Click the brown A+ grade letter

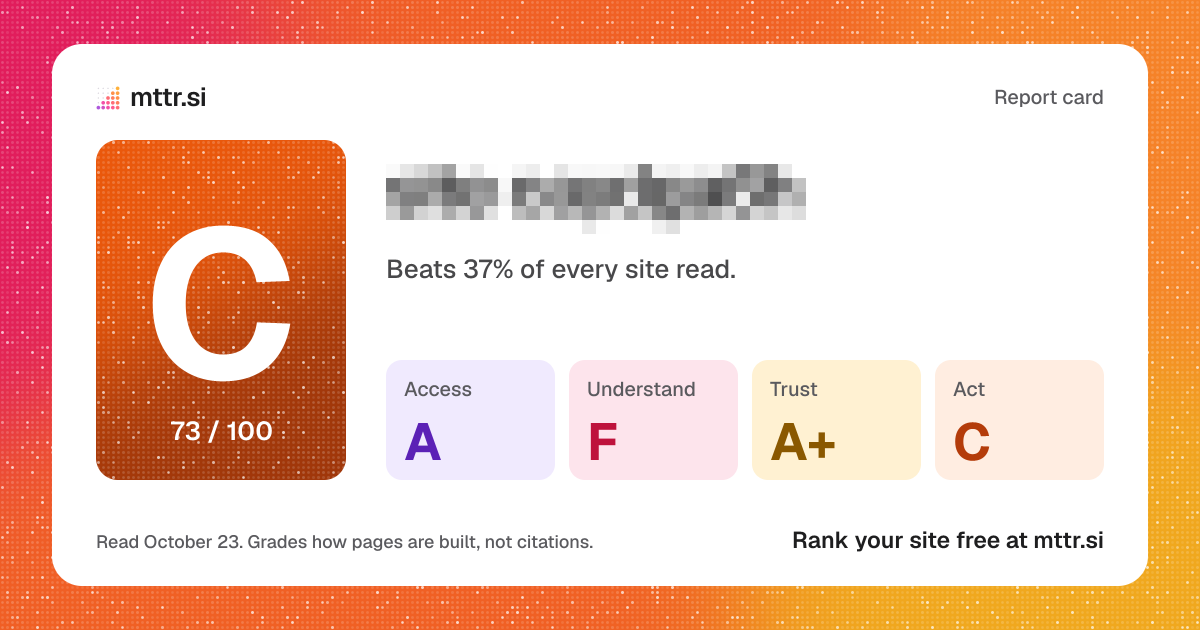803,442
